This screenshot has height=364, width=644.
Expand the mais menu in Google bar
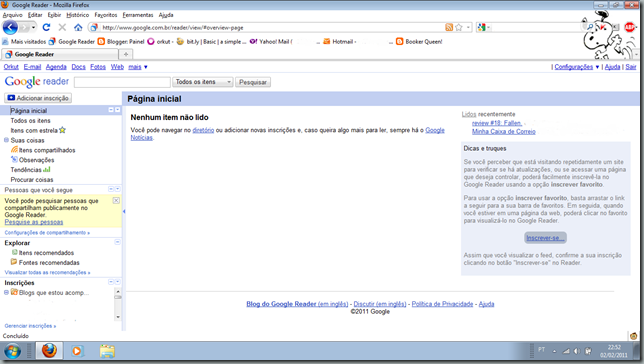click(x=138, y=67)
